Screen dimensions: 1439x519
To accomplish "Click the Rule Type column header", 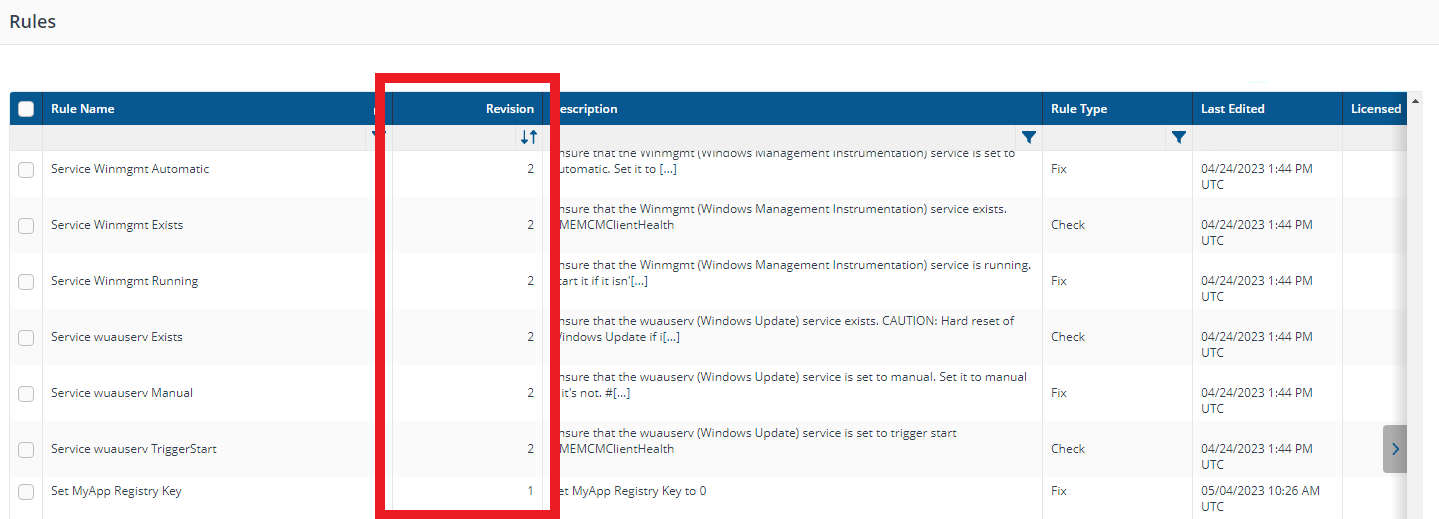I will tap(1079, 109).
